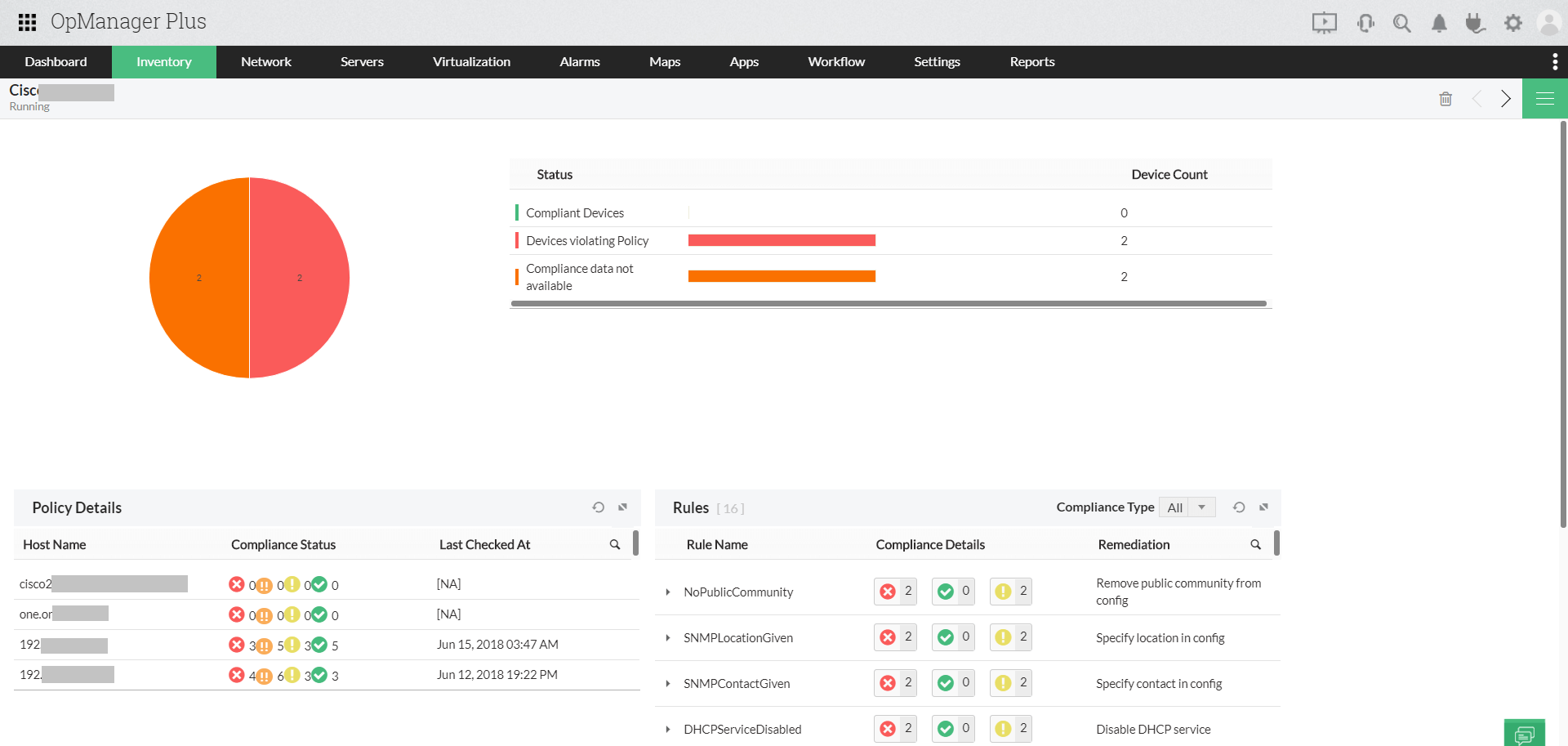Contact support via the headset icon
Image resolution: width=1568 pixels, height=746 pixels.
point(1365,23)
